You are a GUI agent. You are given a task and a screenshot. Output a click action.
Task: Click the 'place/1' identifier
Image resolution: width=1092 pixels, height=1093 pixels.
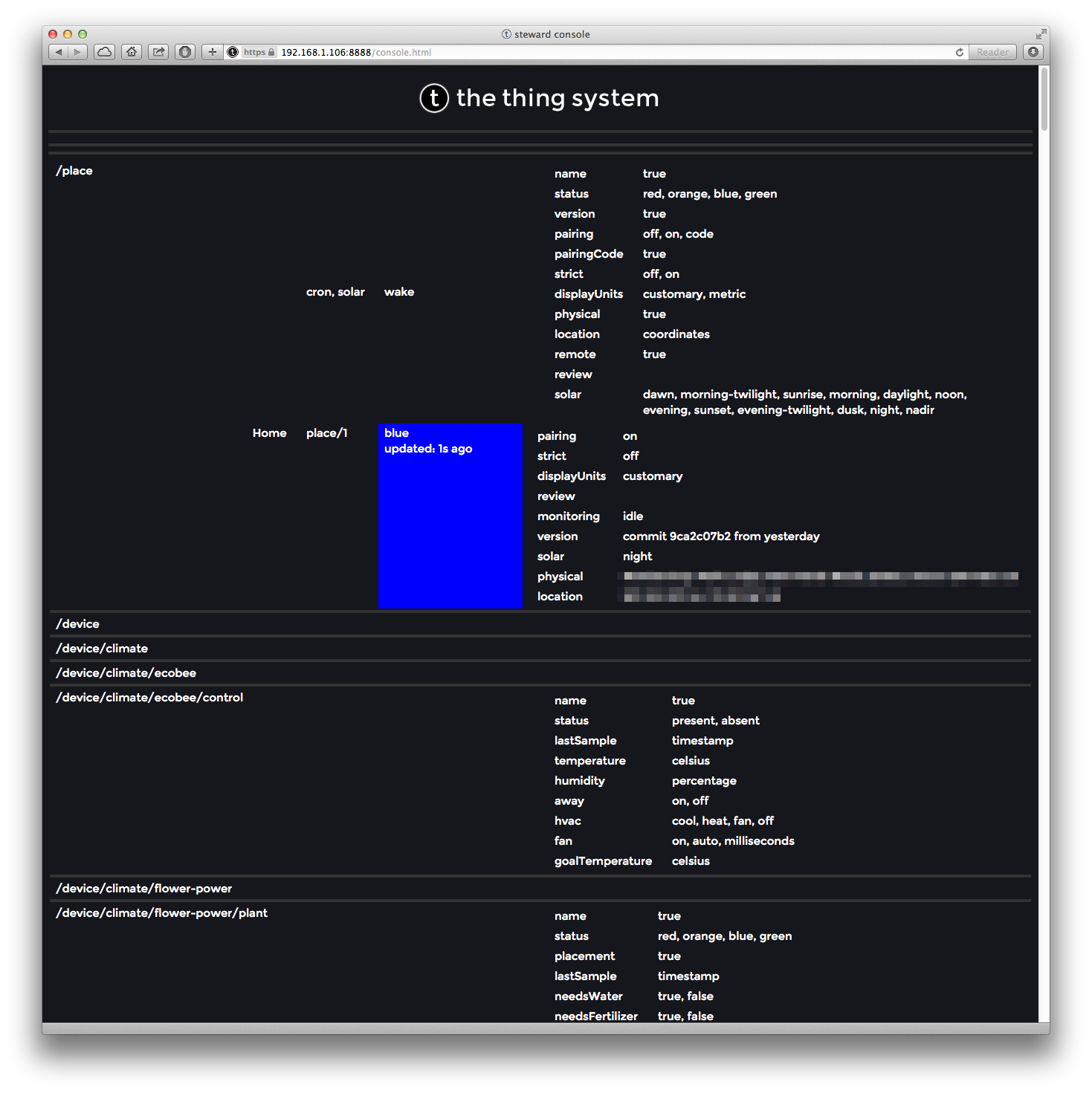[x=327, y=433]
